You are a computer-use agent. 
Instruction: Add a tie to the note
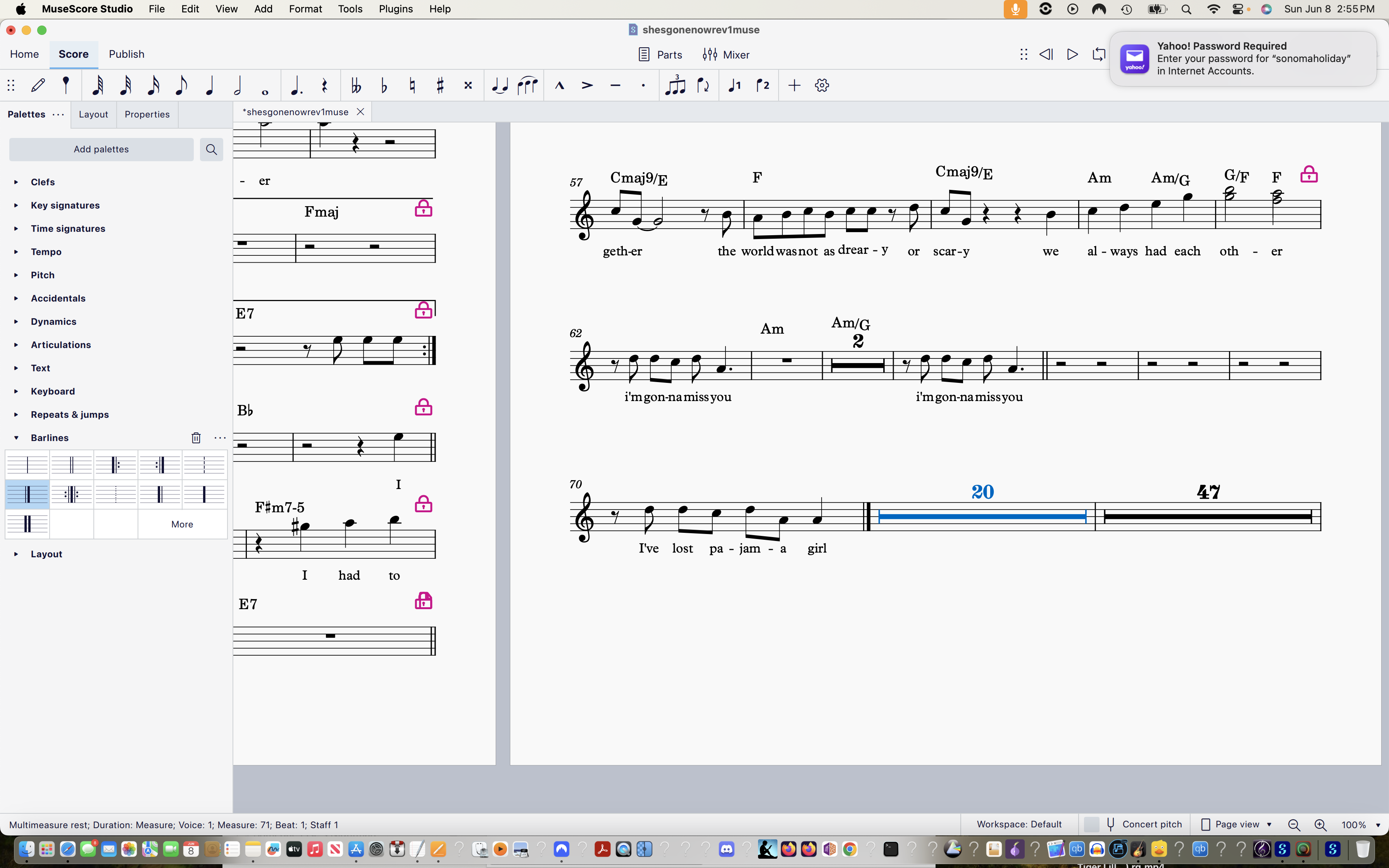point(500,86)
